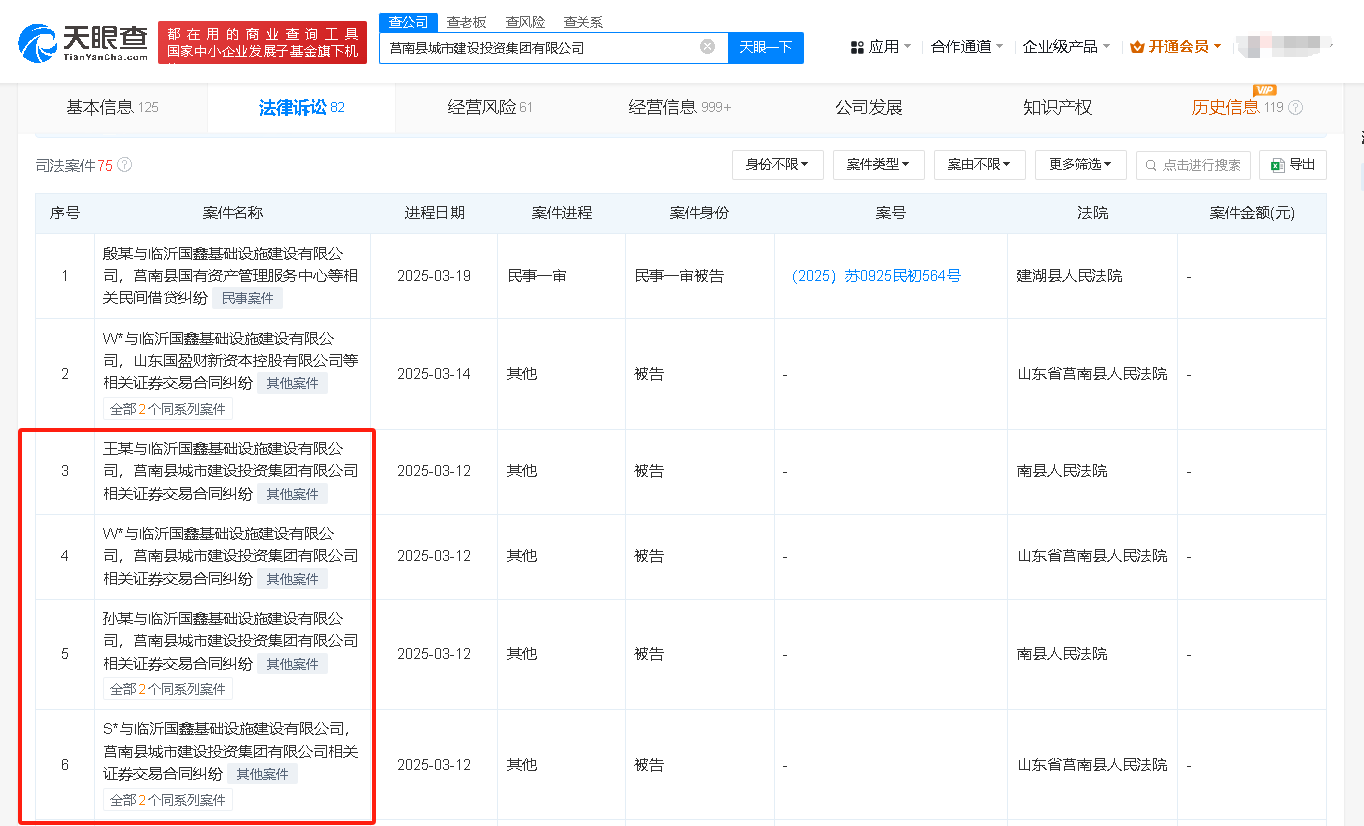
Task: Open the 案件类型 filter dropdown
Action: click(x=878, y=165)
